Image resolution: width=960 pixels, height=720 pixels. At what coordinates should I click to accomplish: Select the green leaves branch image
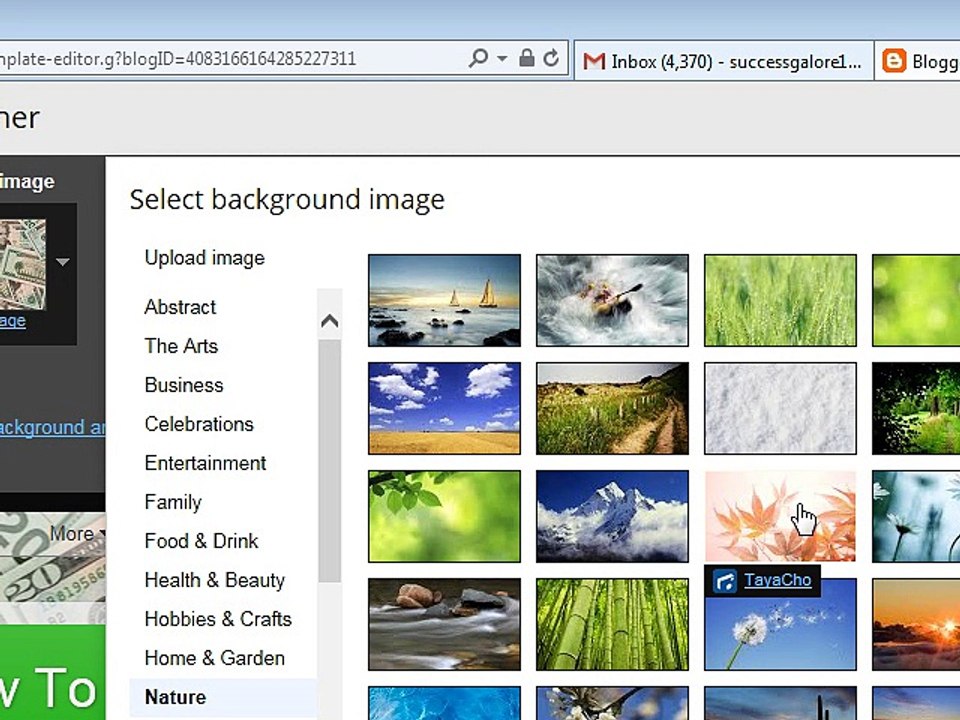point(444,516)
